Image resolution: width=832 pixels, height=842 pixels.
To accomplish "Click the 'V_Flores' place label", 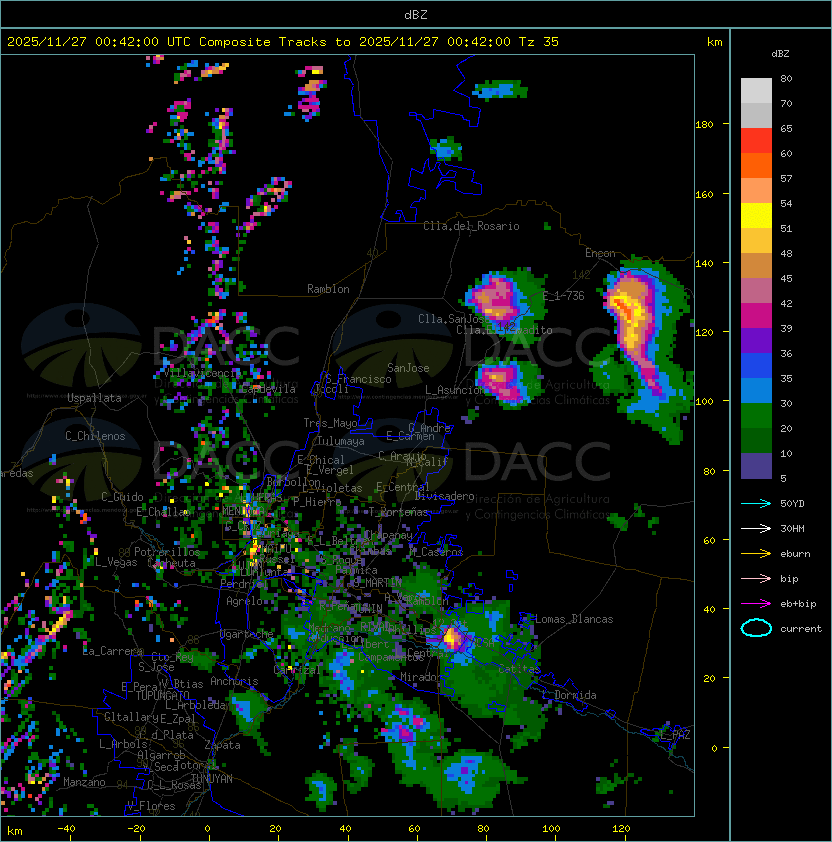I will pyautogui.click(x=151, y=807).
